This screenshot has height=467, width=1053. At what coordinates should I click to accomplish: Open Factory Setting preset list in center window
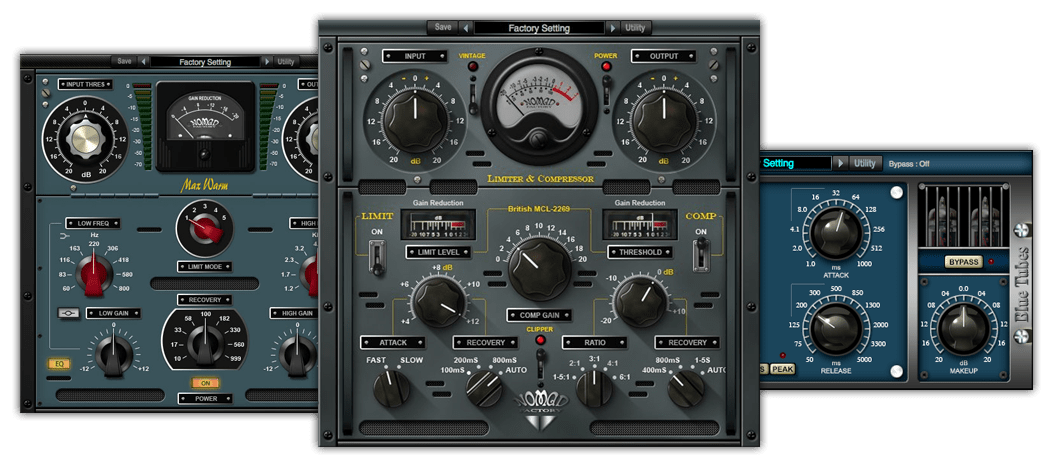pos(539,28)
